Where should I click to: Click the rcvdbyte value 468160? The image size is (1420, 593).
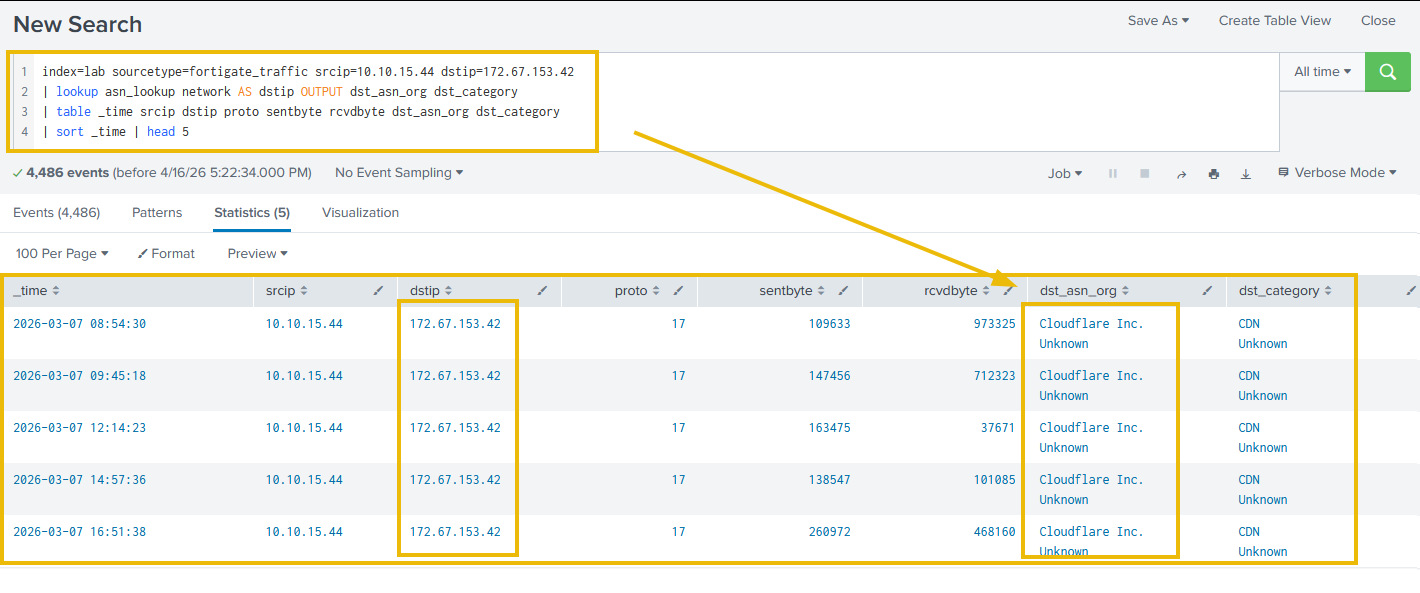[994, 532]
